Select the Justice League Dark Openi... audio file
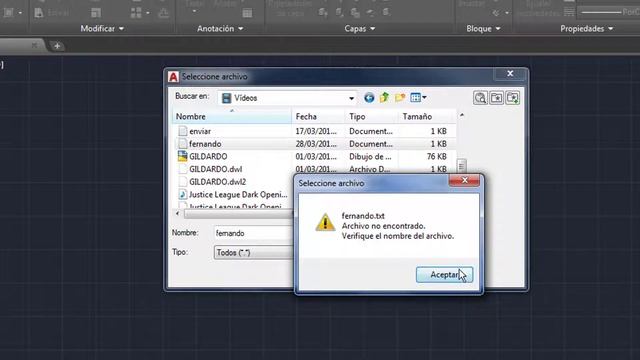The width and height of the screenshot is (640, 360). point(238,195)
